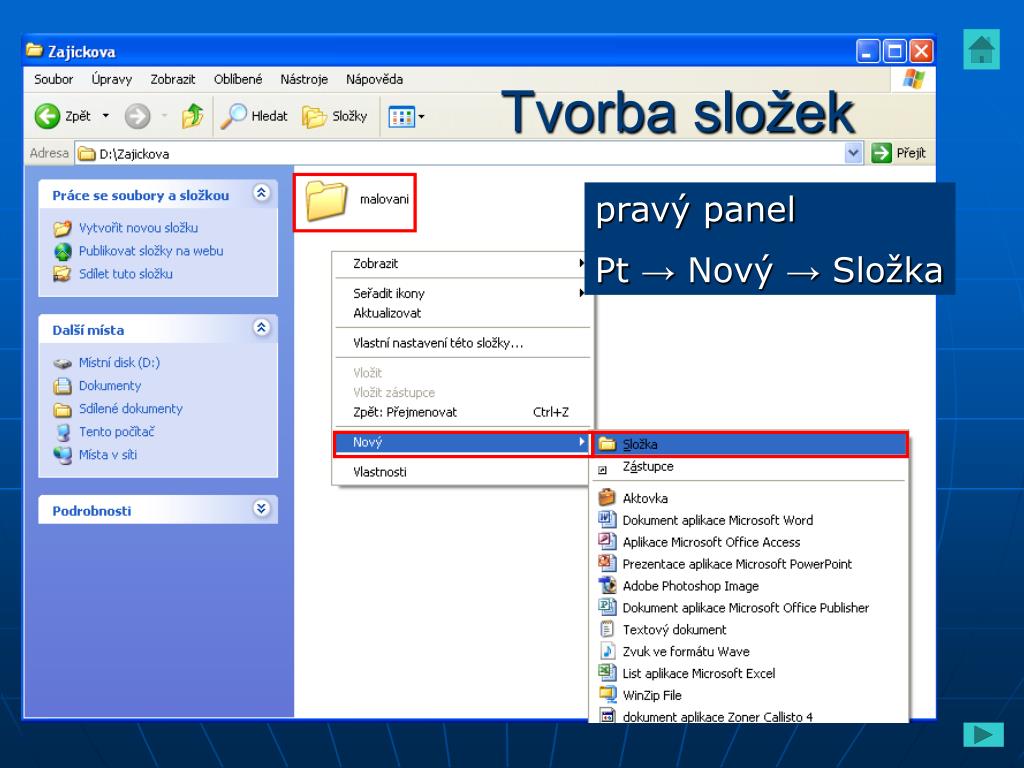The width and height of the screenshot is (1024, 768).
Task: Click the Adobe Photoshop Image icon
Action: click(x=607, y=585)
